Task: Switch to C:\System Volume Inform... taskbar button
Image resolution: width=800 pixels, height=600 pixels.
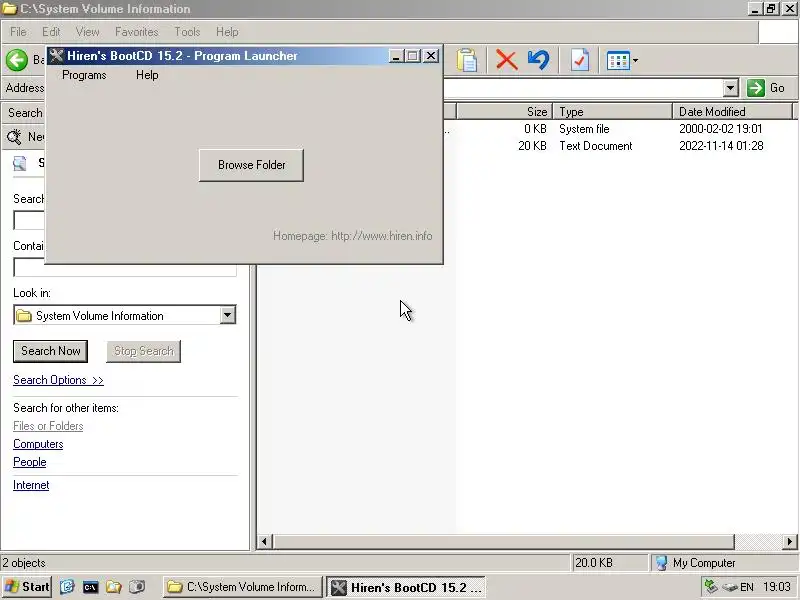Action: (243, 587)
